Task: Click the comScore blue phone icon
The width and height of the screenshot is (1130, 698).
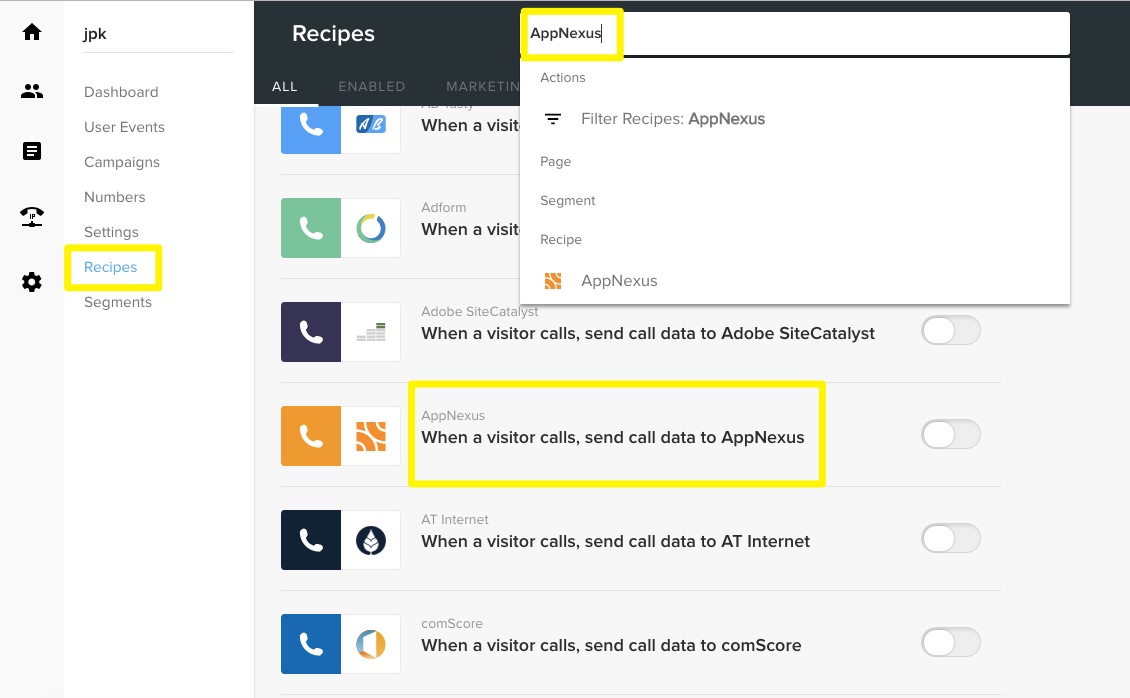Action: pos(311,644)
